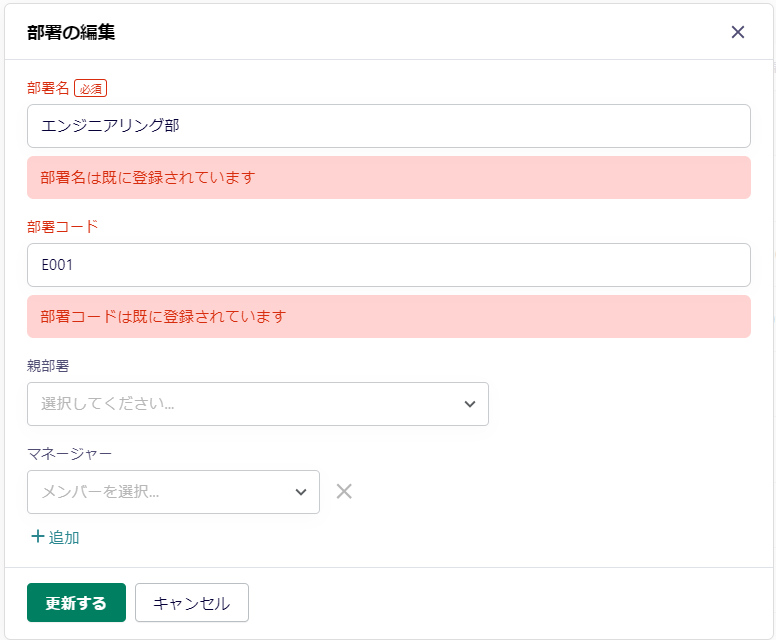Image resolution: width=776 pixels, height=640 pixels.
Task: Click the 親部署 field label
Action: point(48,365)
